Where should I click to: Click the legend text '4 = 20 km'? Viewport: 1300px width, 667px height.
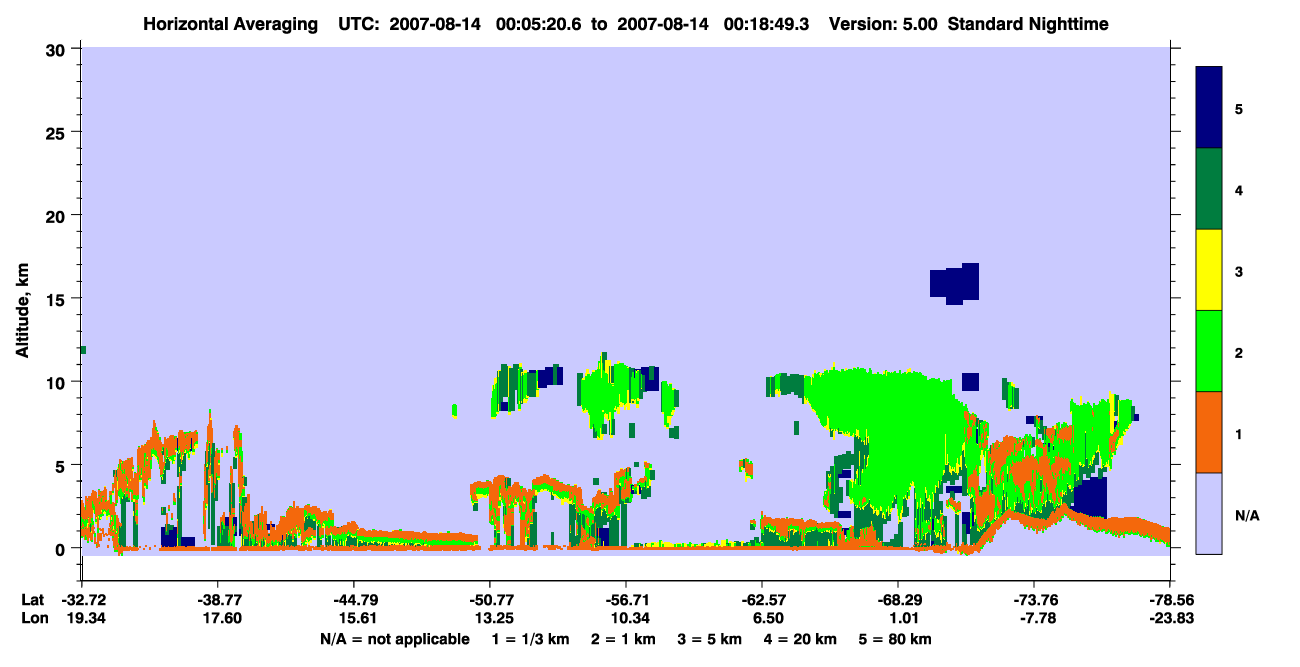(801, 639)
